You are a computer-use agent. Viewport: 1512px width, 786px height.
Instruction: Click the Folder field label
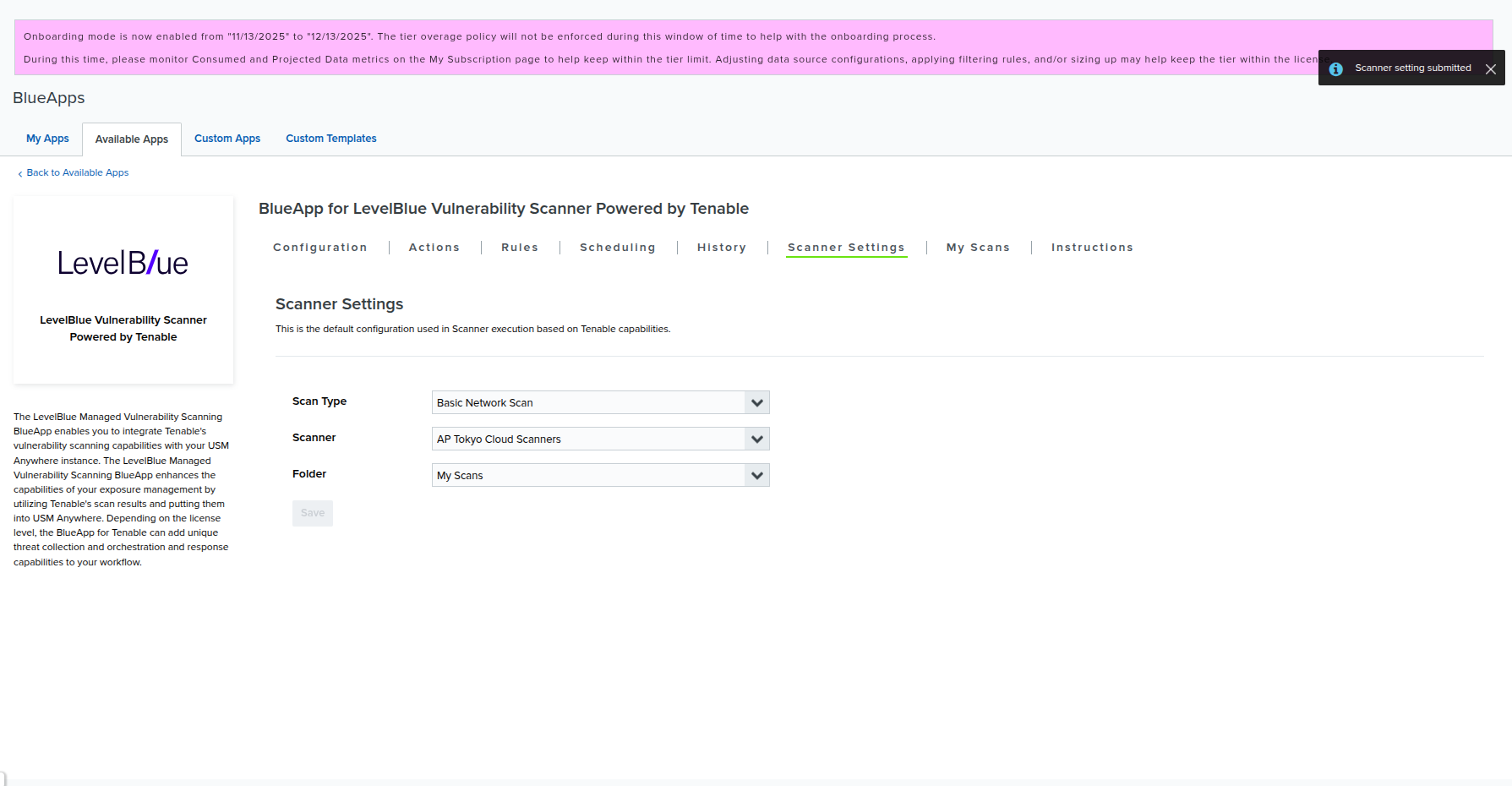pyautogui.click(x=309, y=474)
